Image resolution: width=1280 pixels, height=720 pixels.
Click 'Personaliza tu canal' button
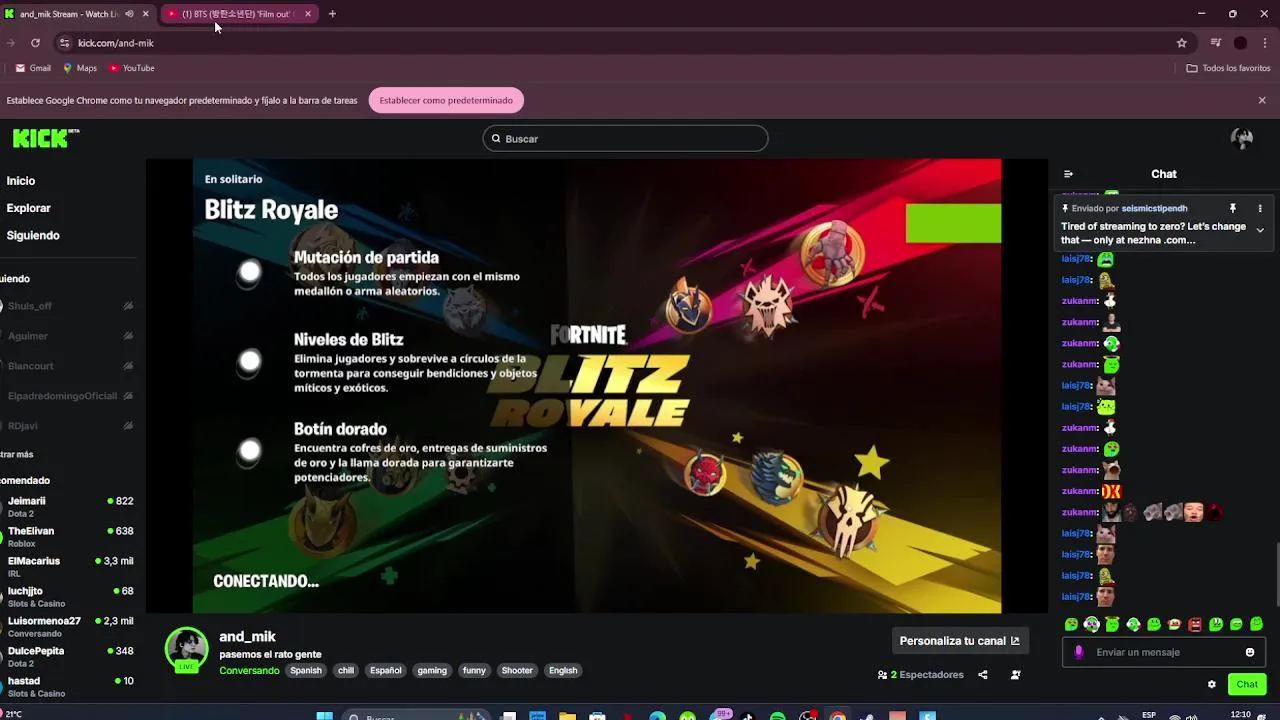[x=959, y=641]
